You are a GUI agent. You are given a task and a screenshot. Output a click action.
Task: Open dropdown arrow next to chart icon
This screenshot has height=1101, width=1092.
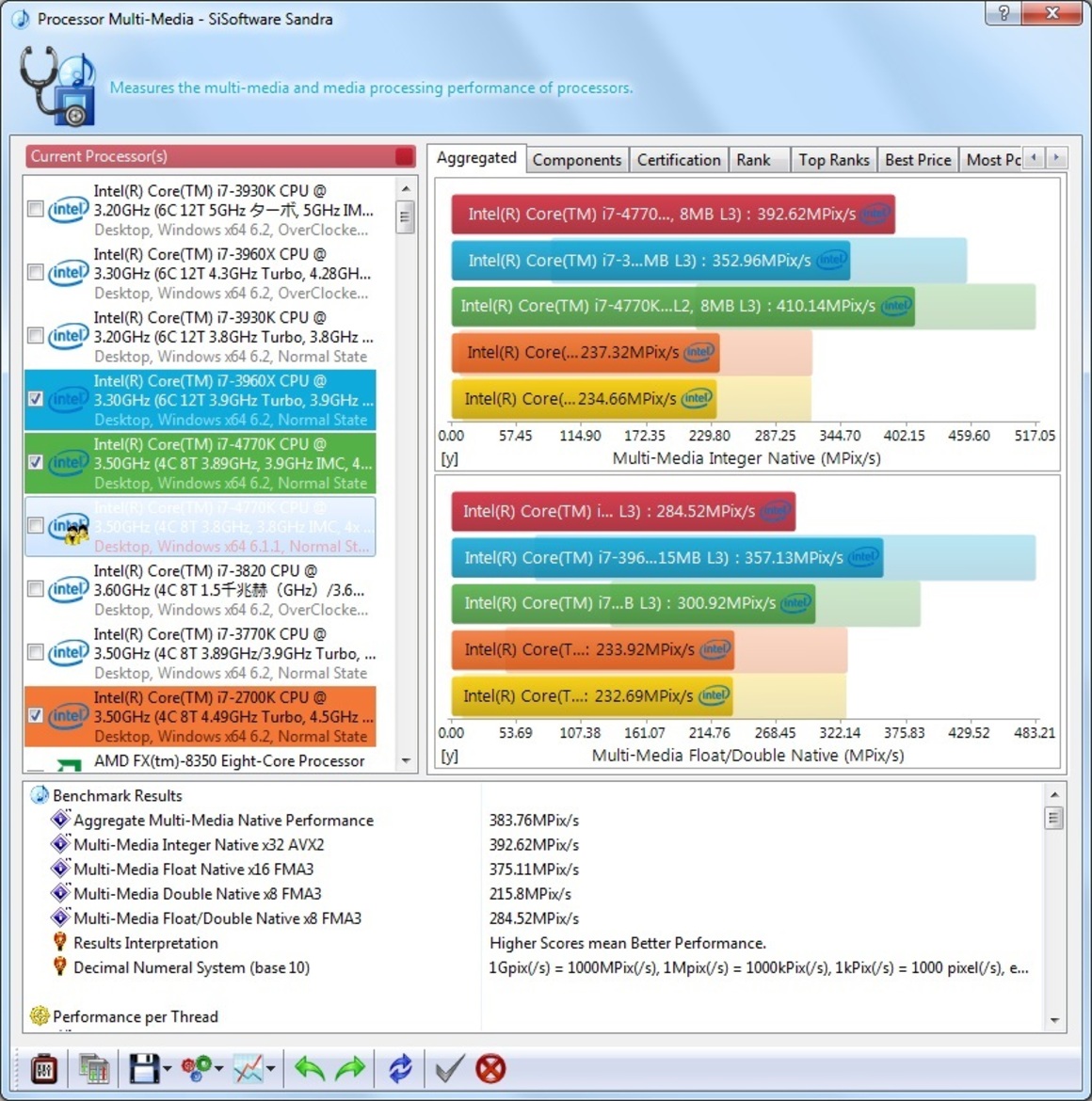(271, 1069)
